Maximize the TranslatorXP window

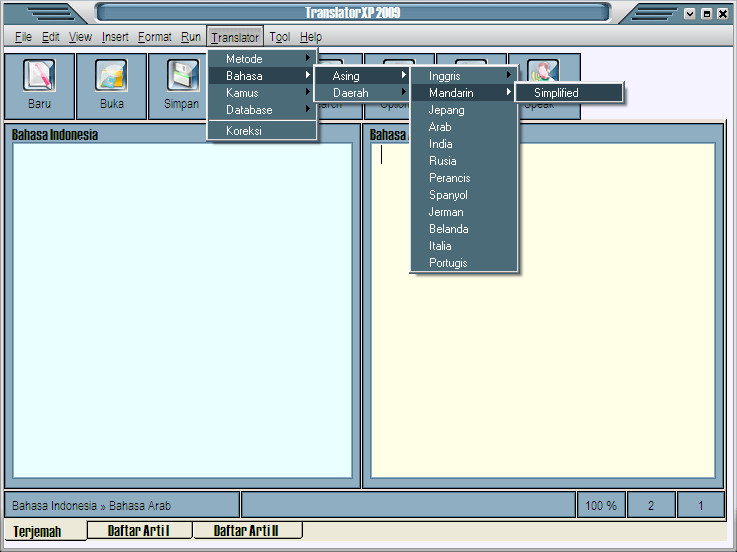click(x=706, y=14)
